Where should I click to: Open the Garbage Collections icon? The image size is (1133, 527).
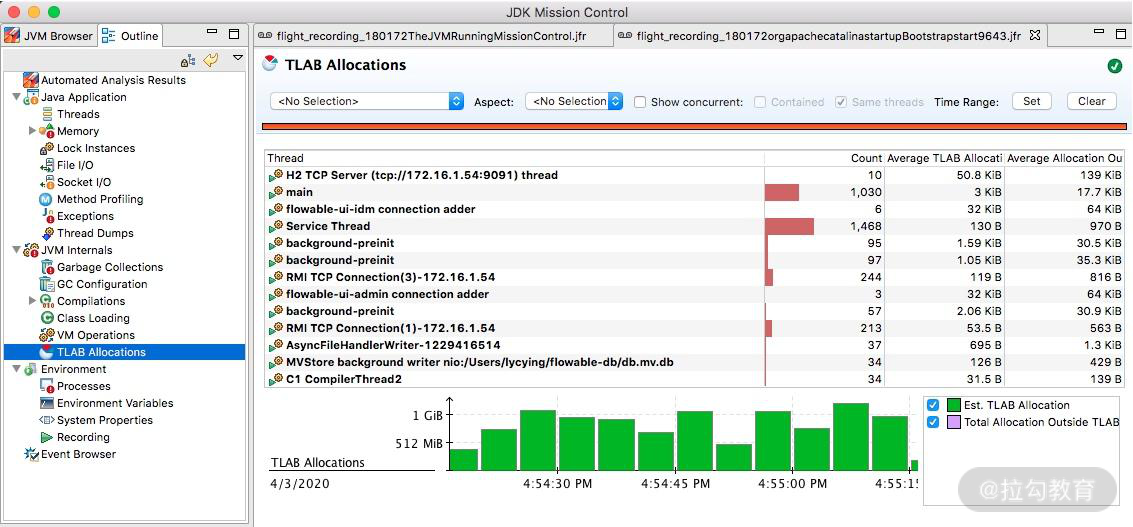point(47,267)
